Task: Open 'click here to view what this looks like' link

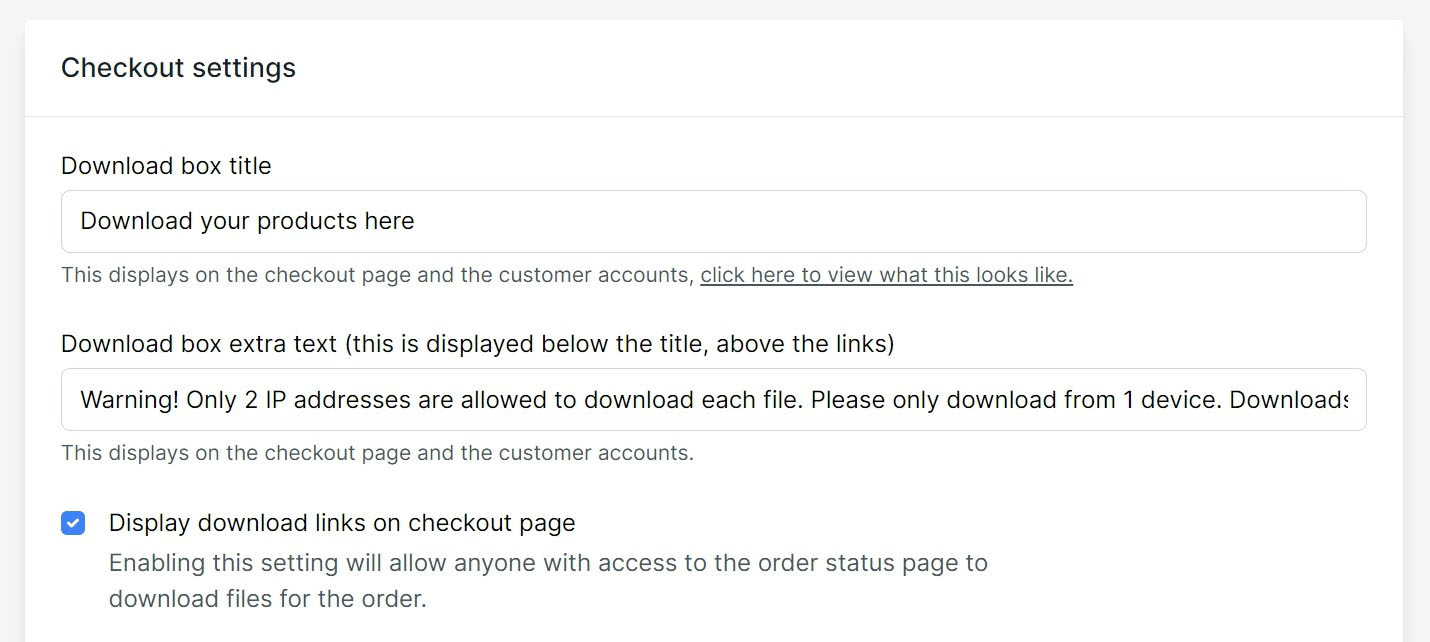Action: [x=886, y=275]
